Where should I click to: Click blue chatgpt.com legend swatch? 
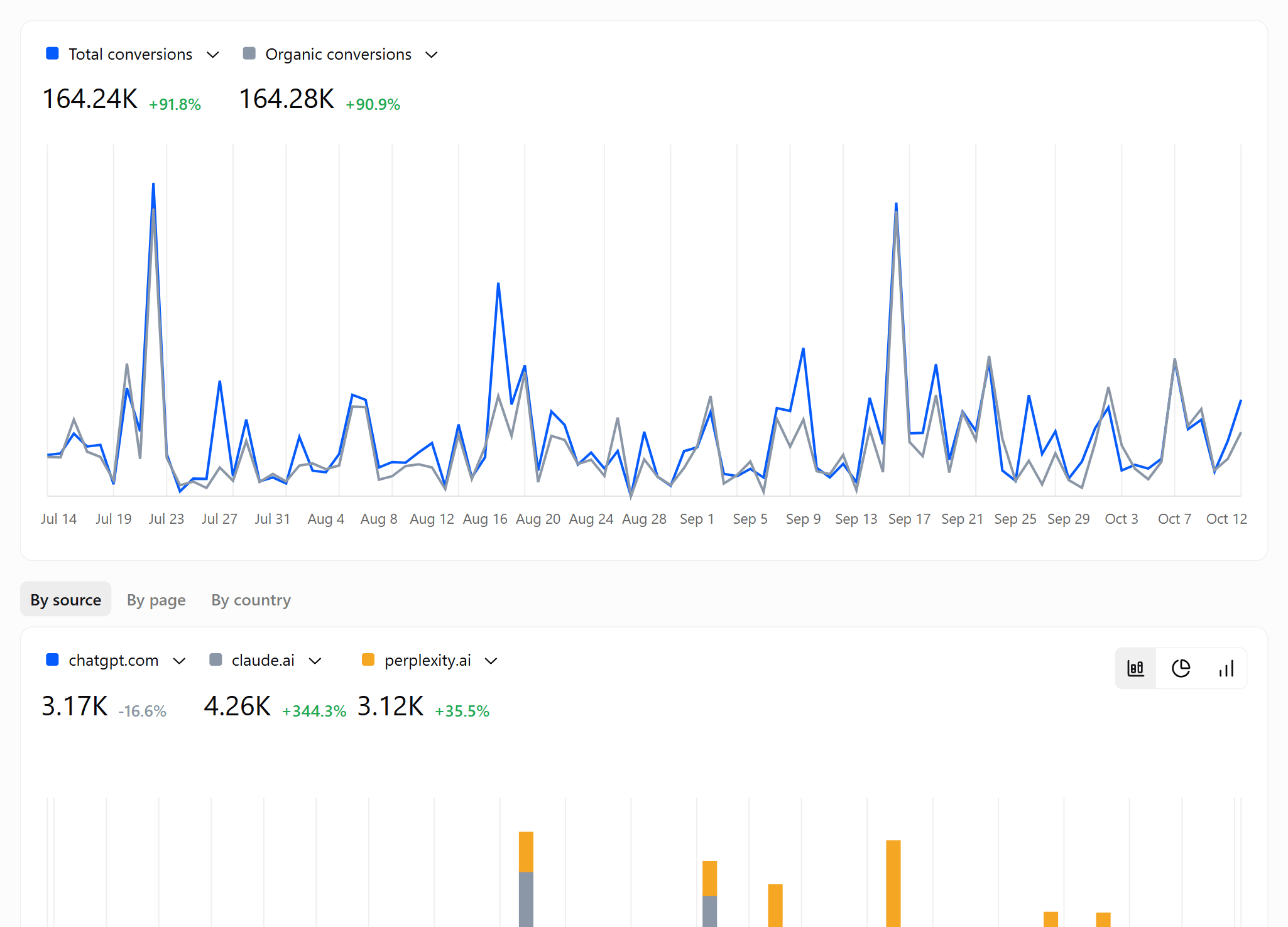click(x=53, y=659)
